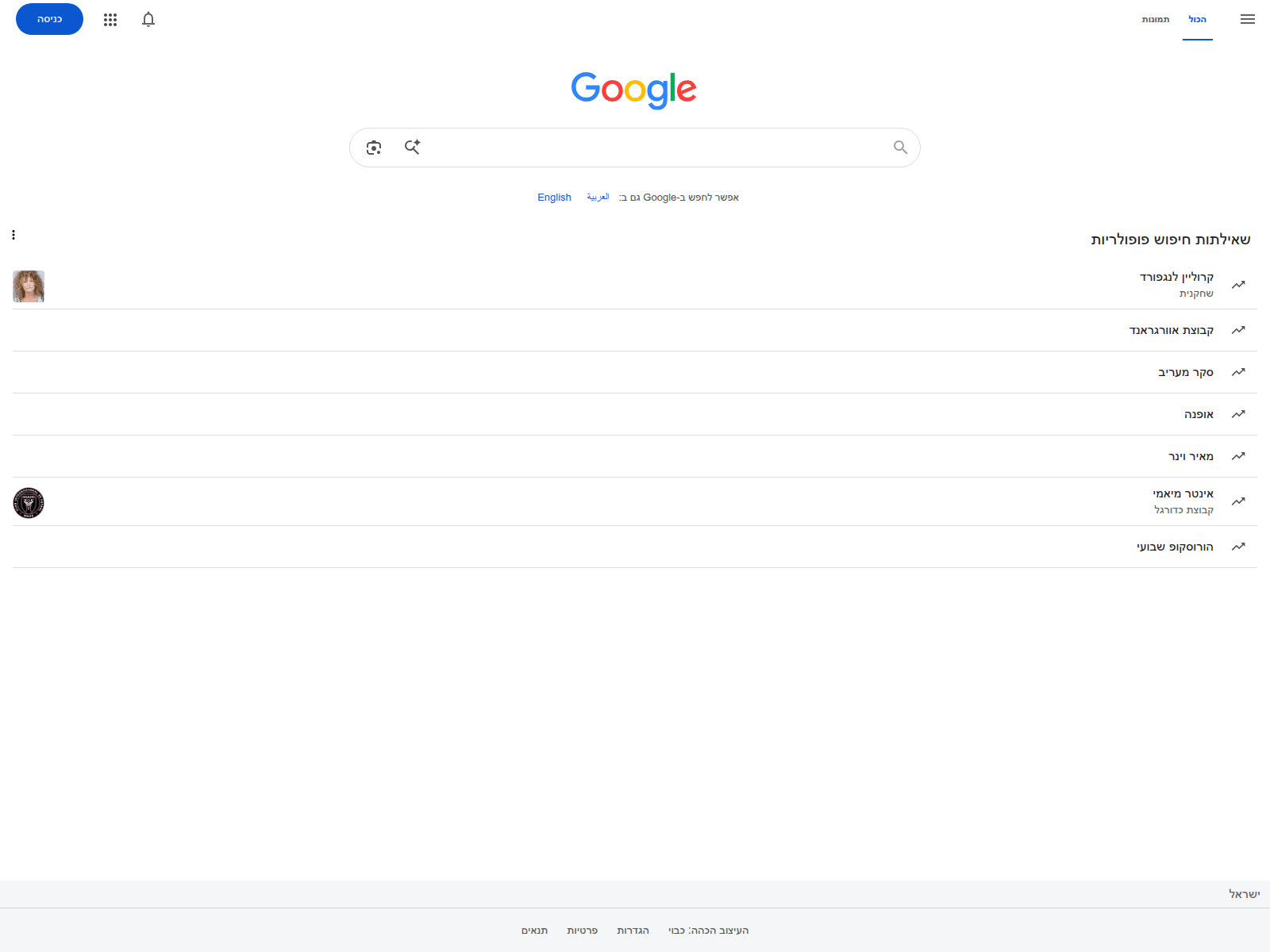Toggle העיצוב הכהה dark theme setting
The image size is (1270, 952).
click(x=708, y=931)
